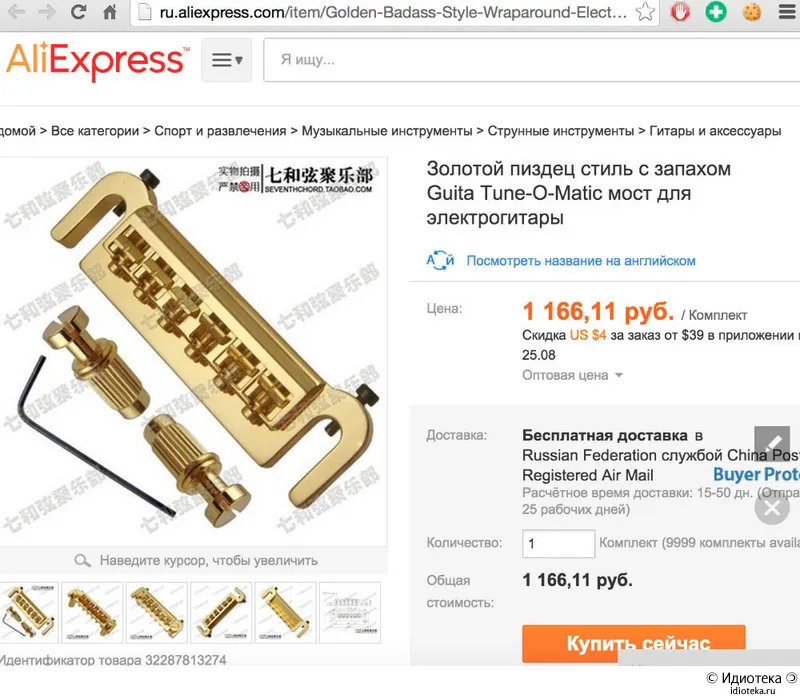This screenshot has width=800, height=696.
Task: Open Музыкальные инструменты breadcrumb
Action: (x=387, y=131)
